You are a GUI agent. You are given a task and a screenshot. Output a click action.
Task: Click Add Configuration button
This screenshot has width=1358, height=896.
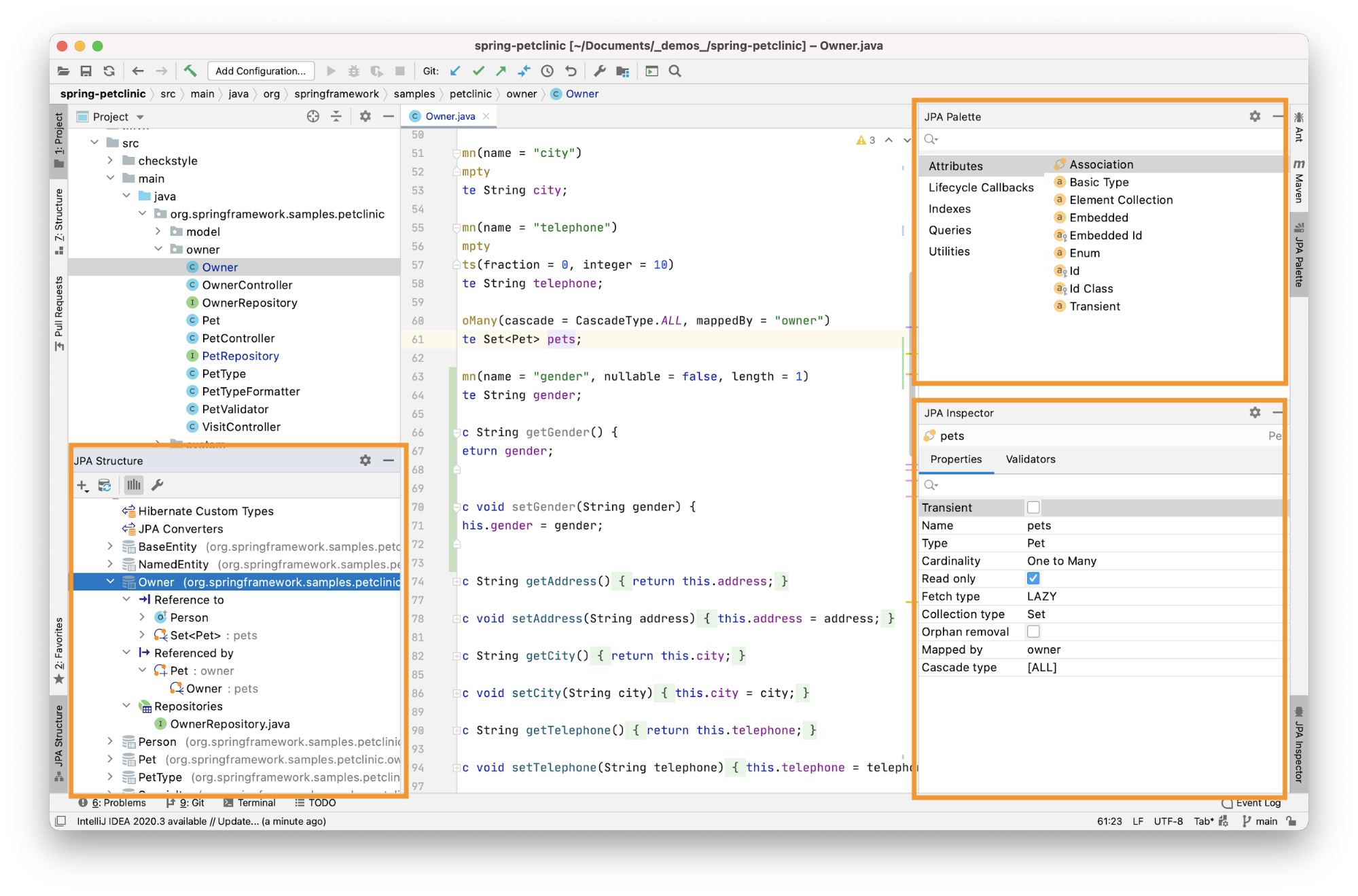click(261, 71)
